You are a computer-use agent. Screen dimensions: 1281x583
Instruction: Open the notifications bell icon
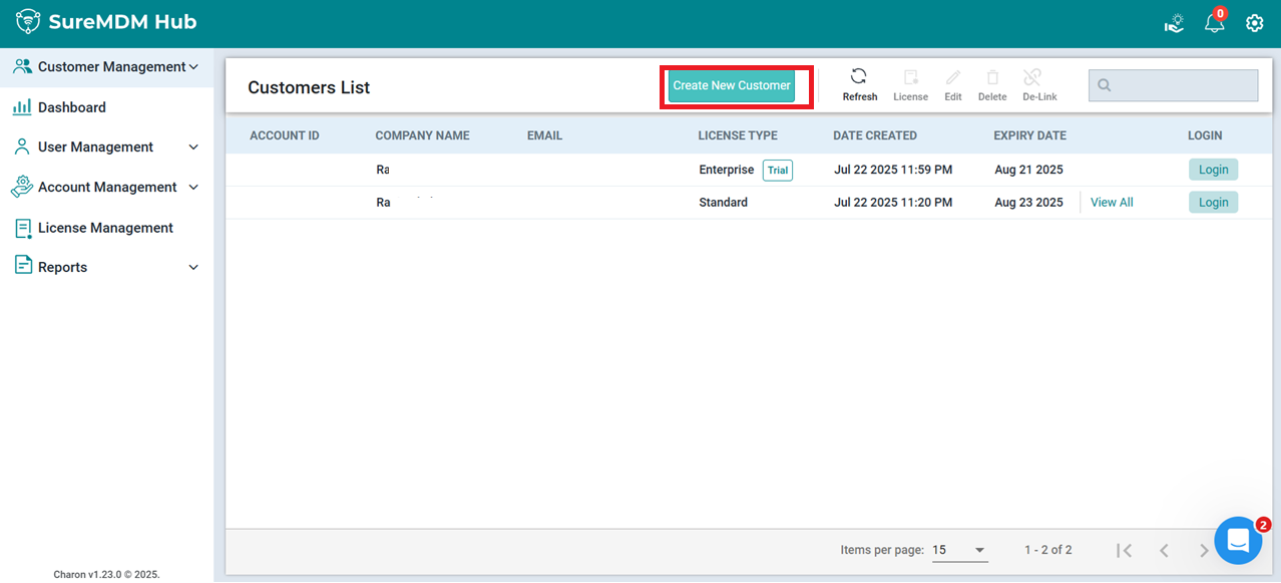(1214, 23)
